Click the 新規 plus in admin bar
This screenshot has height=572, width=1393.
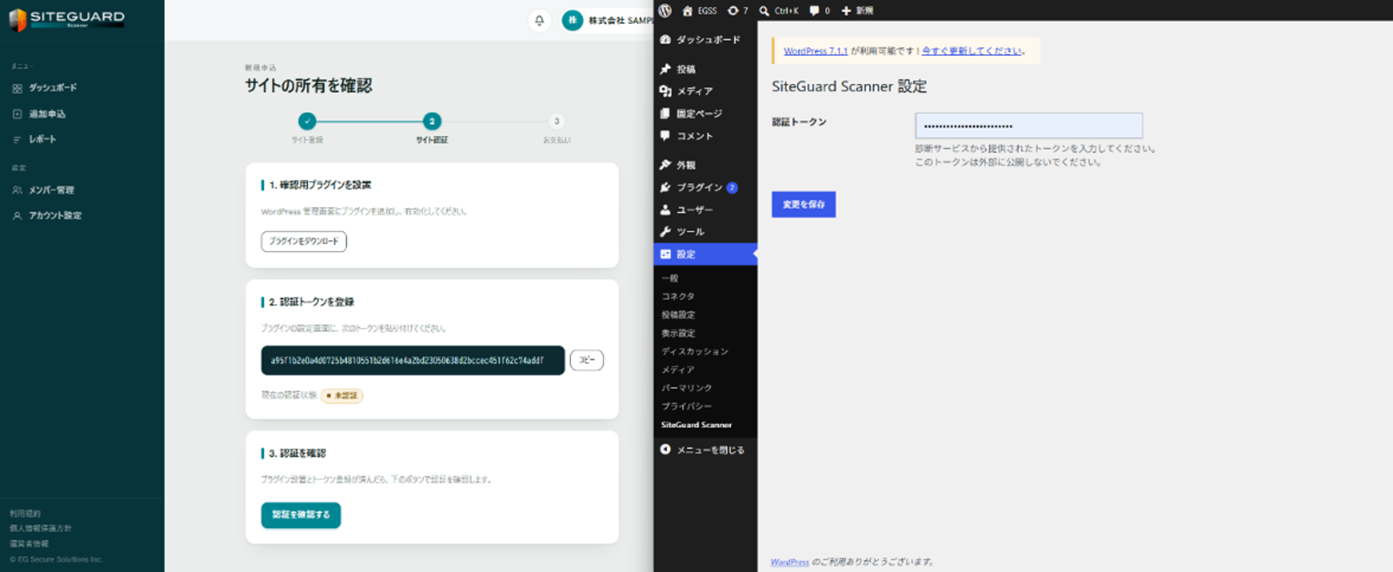point(857,10)
